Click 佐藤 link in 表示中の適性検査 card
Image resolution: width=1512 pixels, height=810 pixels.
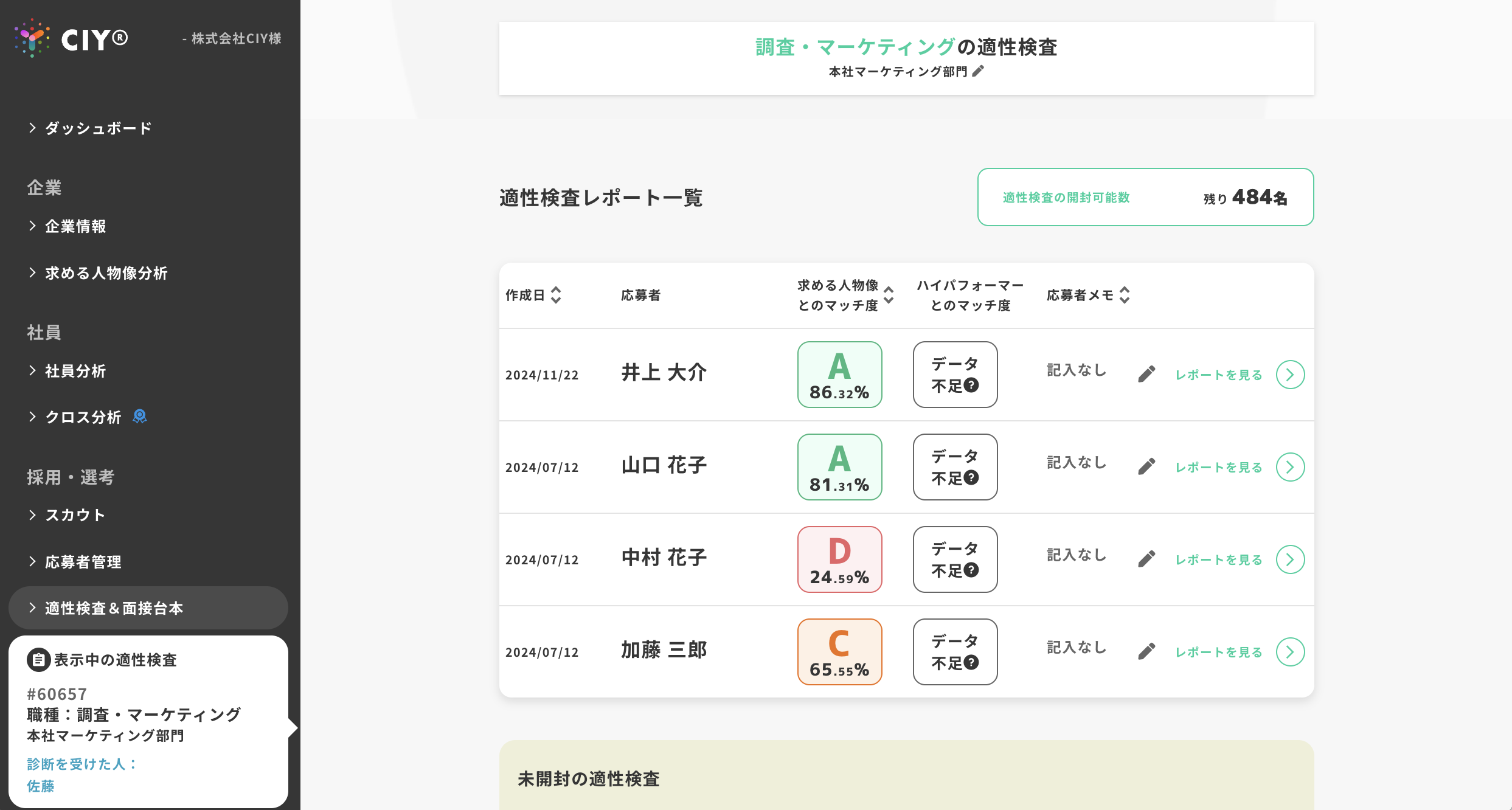41,786
